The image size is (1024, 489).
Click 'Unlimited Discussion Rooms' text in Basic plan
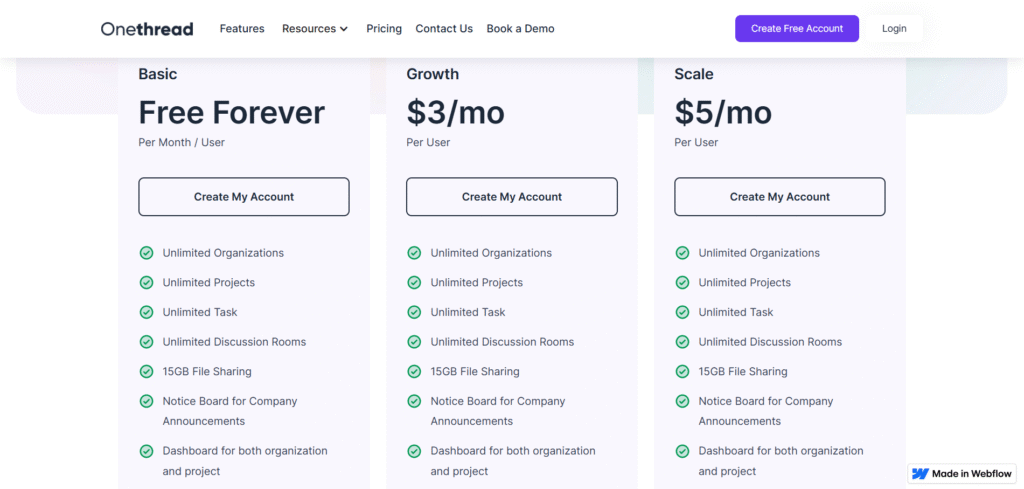[234, 341]
